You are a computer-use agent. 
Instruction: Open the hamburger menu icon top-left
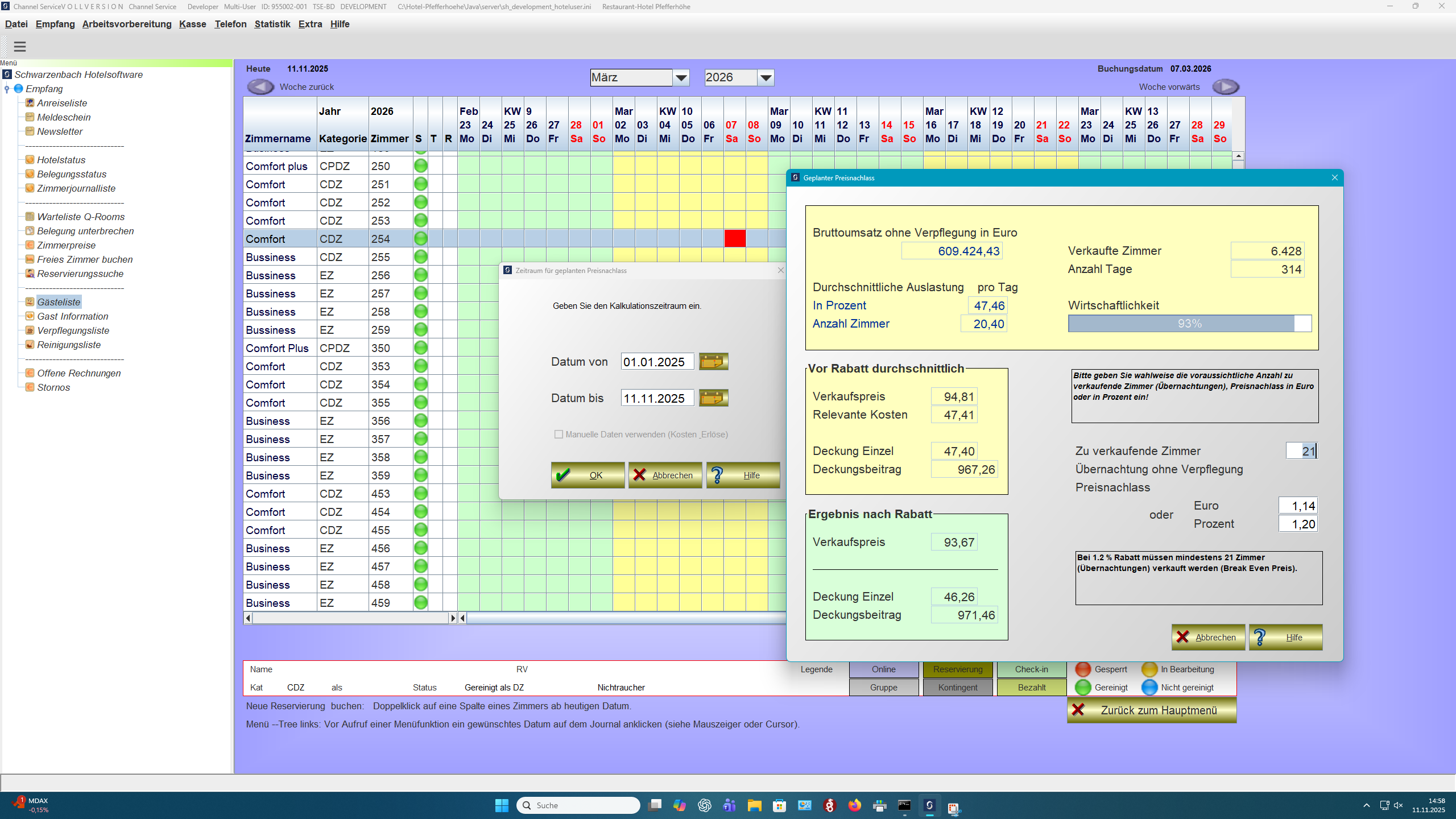point(20,46)
